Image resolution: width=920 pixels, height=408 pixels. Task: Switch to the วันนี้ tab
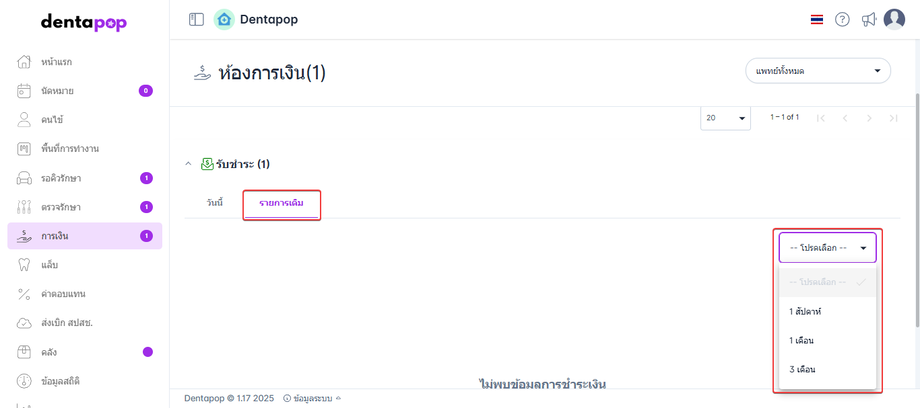click(x=215, y=203)
